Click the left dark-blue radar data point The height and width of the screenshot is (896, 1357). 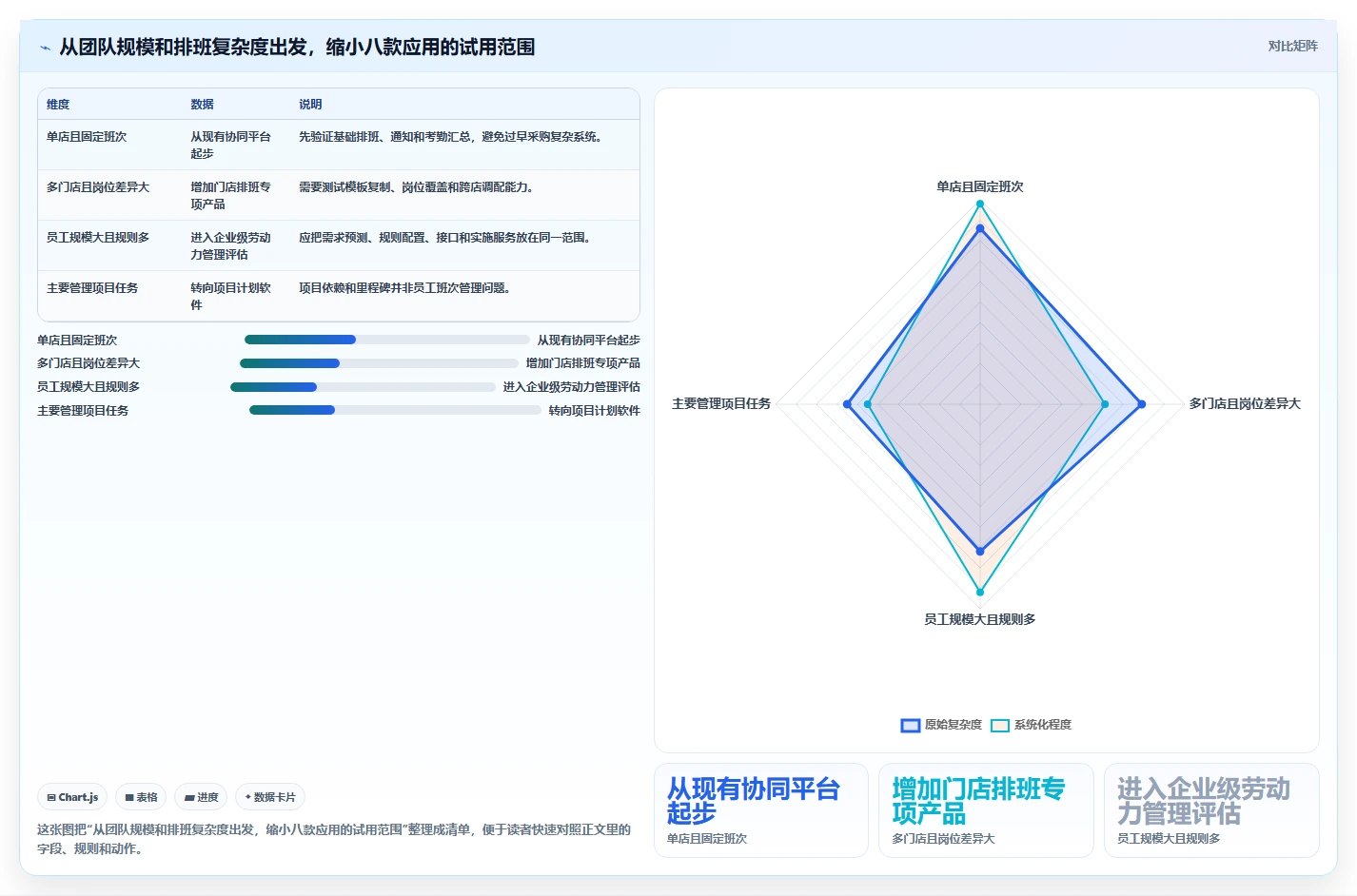(x=847, y=404)
